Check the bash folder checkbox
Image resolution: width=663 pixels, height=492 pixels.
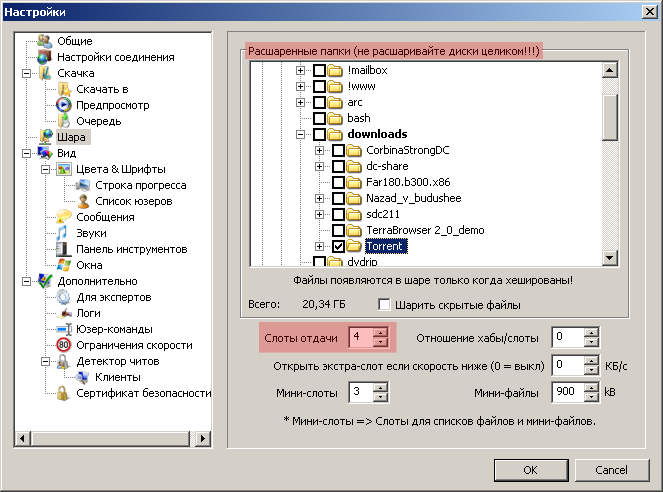[x=319, y=118]
